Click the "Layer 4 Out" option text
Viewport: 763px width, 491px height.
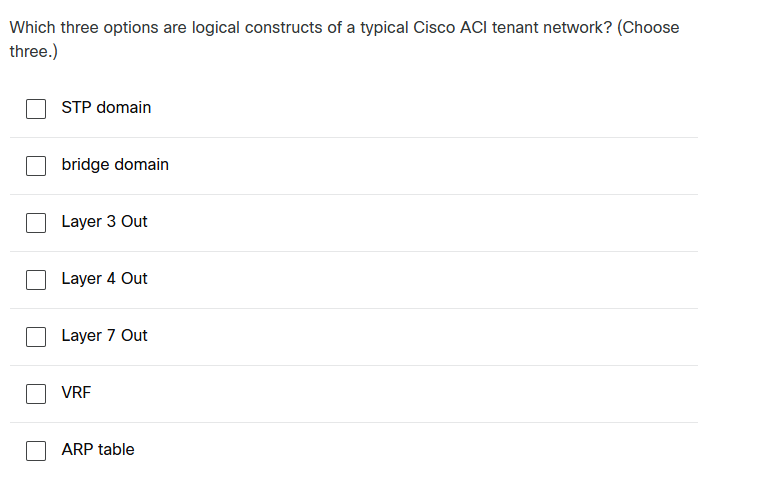(x=104, y=278)
